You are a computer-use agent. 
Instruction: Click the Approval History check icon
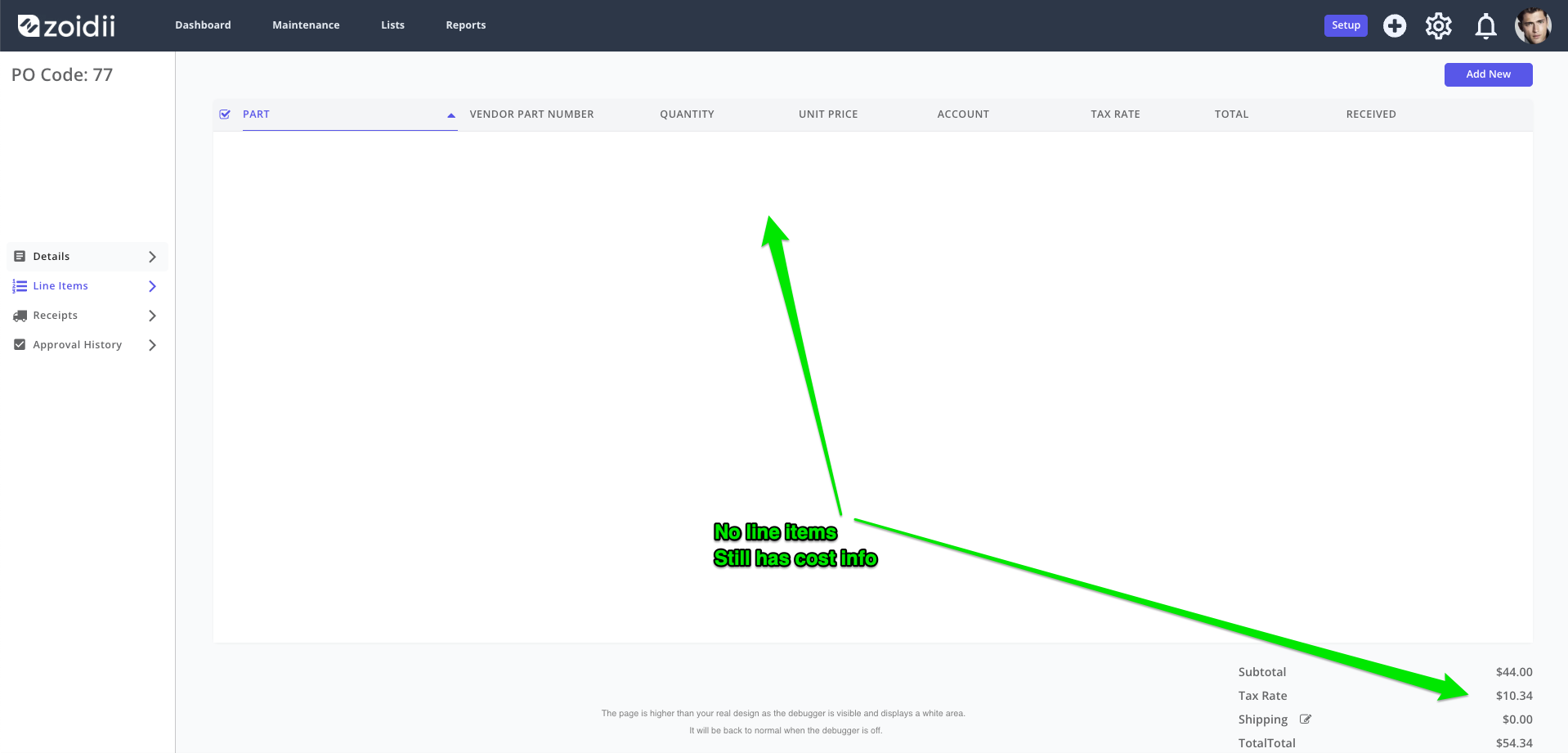[x=20, y=345]
